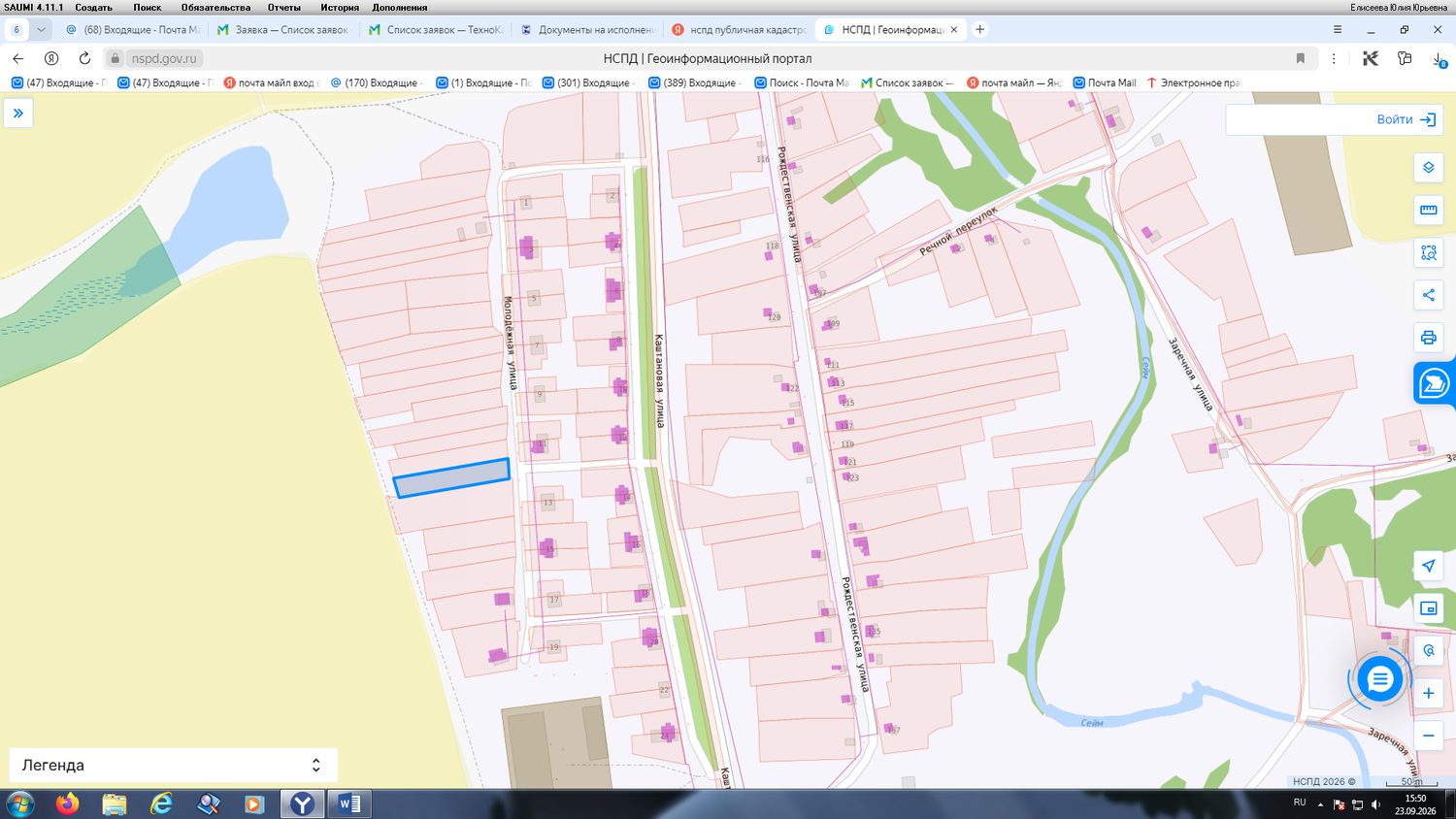Switch to the нспд публичная кадастр tab
Viewport: 1456px width, 819px height.
(740, 30)
